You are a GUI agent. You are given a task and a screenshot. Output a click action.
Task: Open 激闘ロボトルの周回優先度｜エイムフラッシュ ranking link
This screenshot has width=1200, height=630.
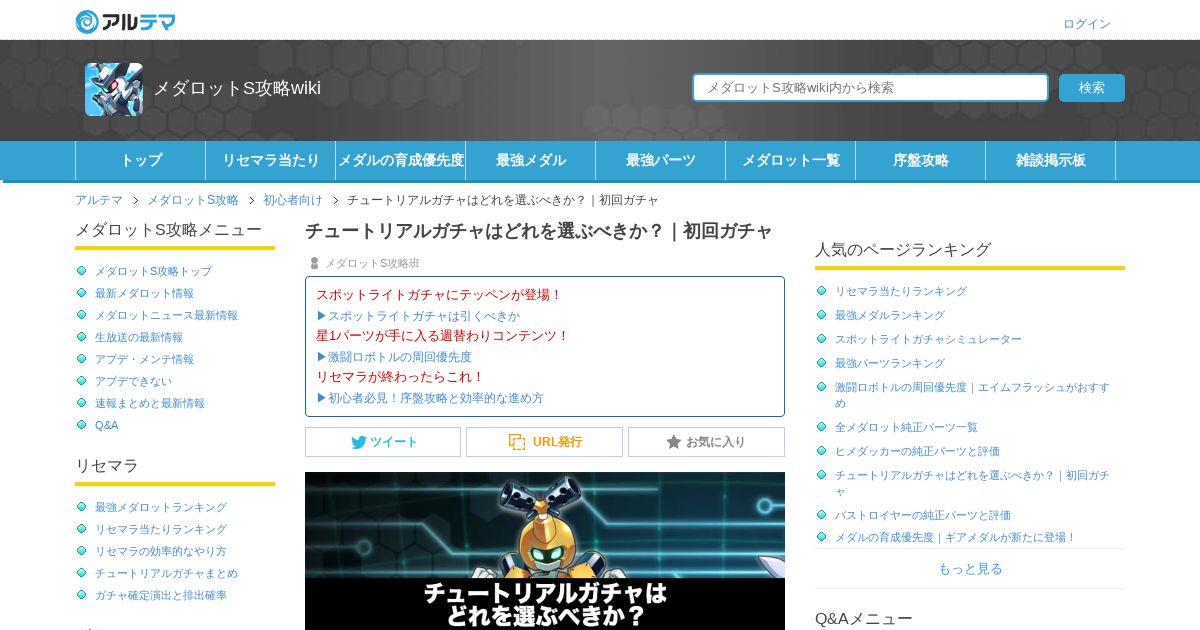tap(972, 395)
